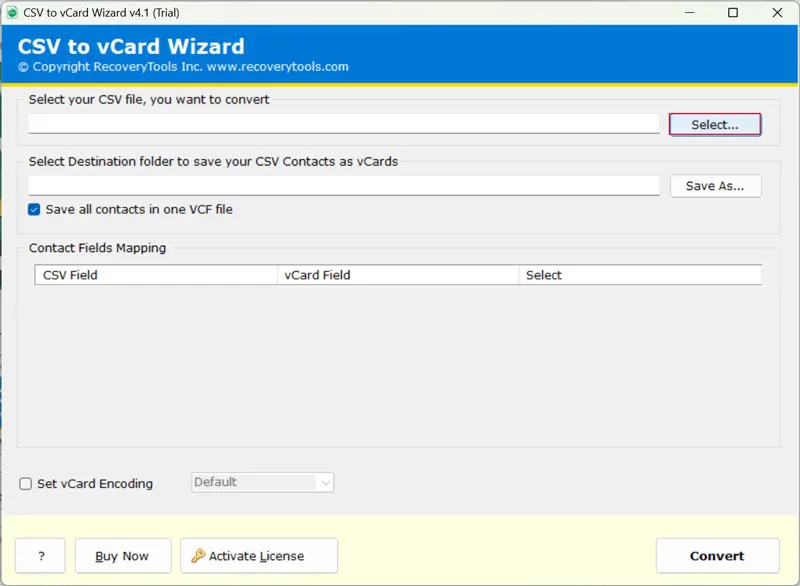Click the Buy Now button

122,556
